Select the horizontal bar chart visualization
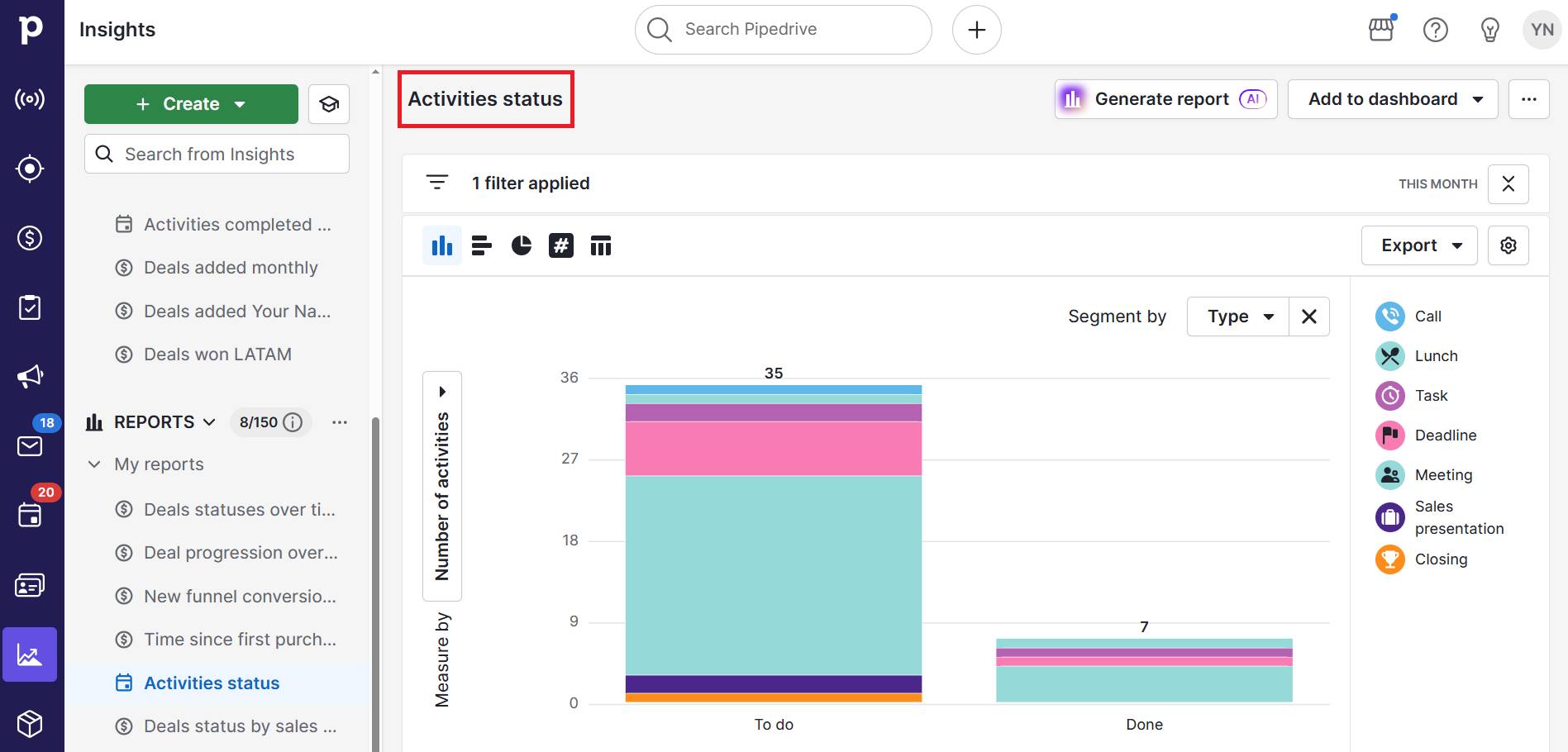The height and width of the screenshot is (752, 1568). tap(481, 245)
